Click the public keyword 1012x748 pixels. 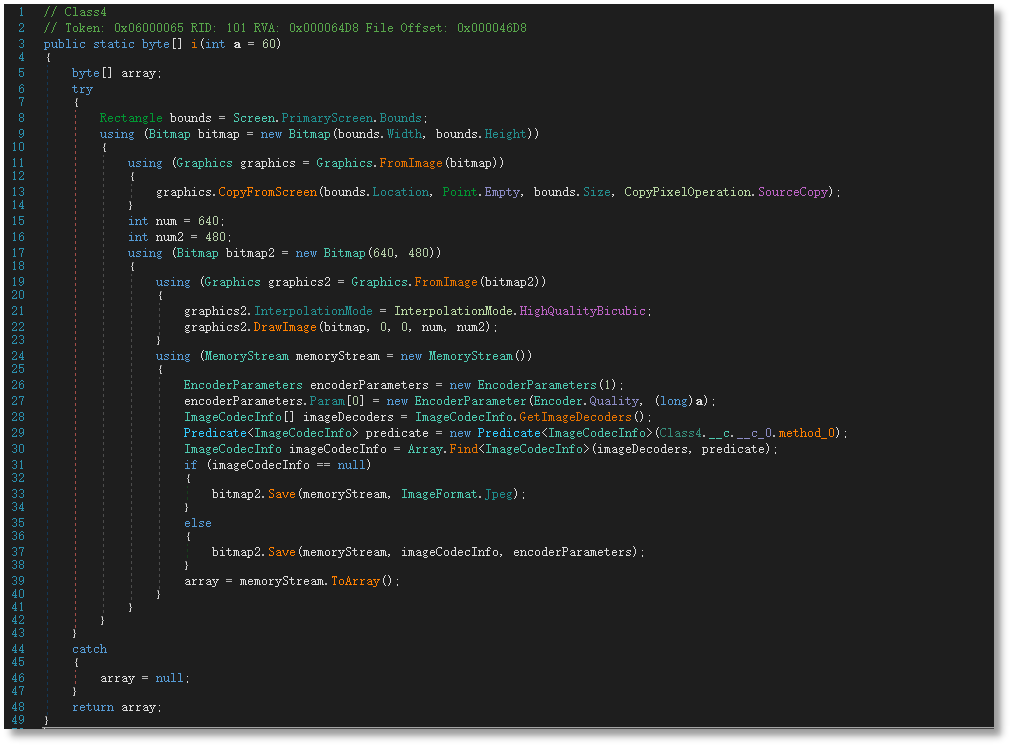(x=65, y=45)
